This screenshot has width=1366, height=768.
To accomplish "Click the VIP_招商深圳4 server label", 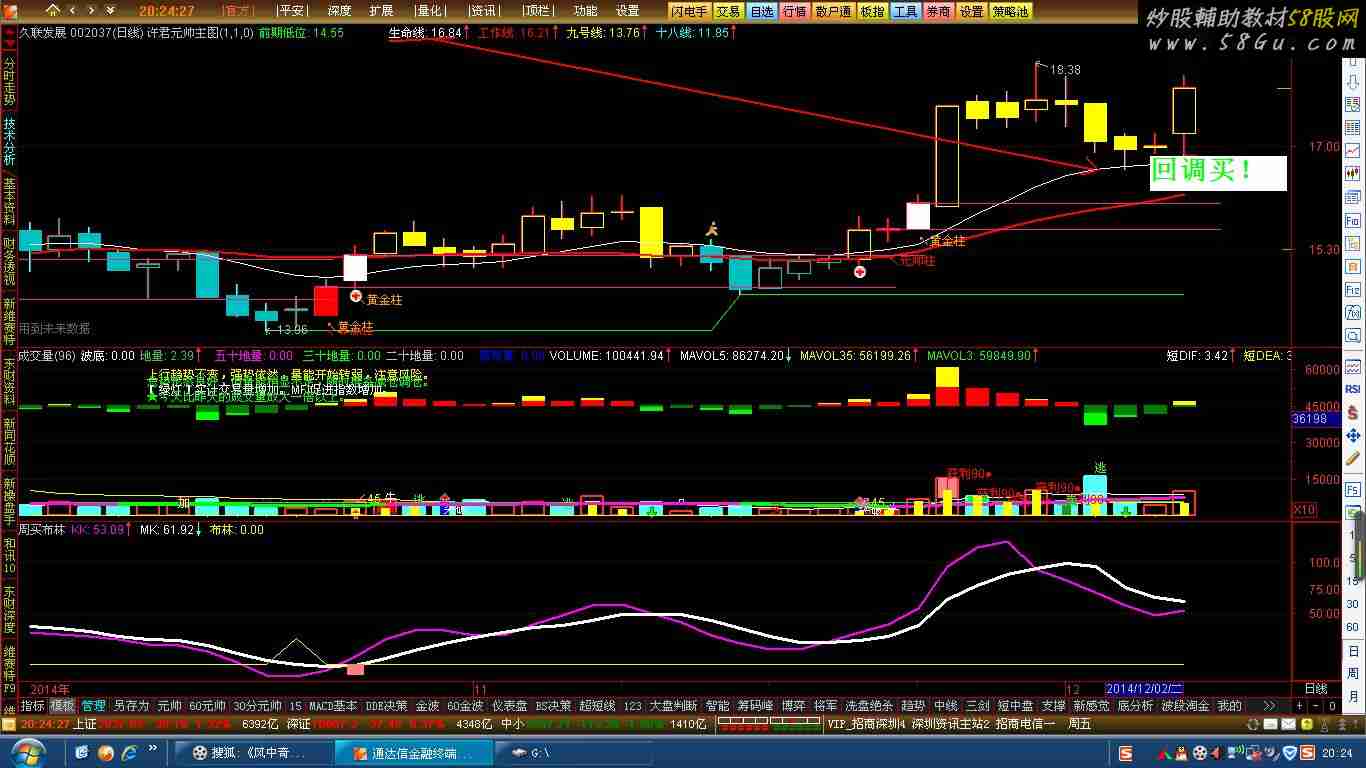I will click(x=866, y=724).
